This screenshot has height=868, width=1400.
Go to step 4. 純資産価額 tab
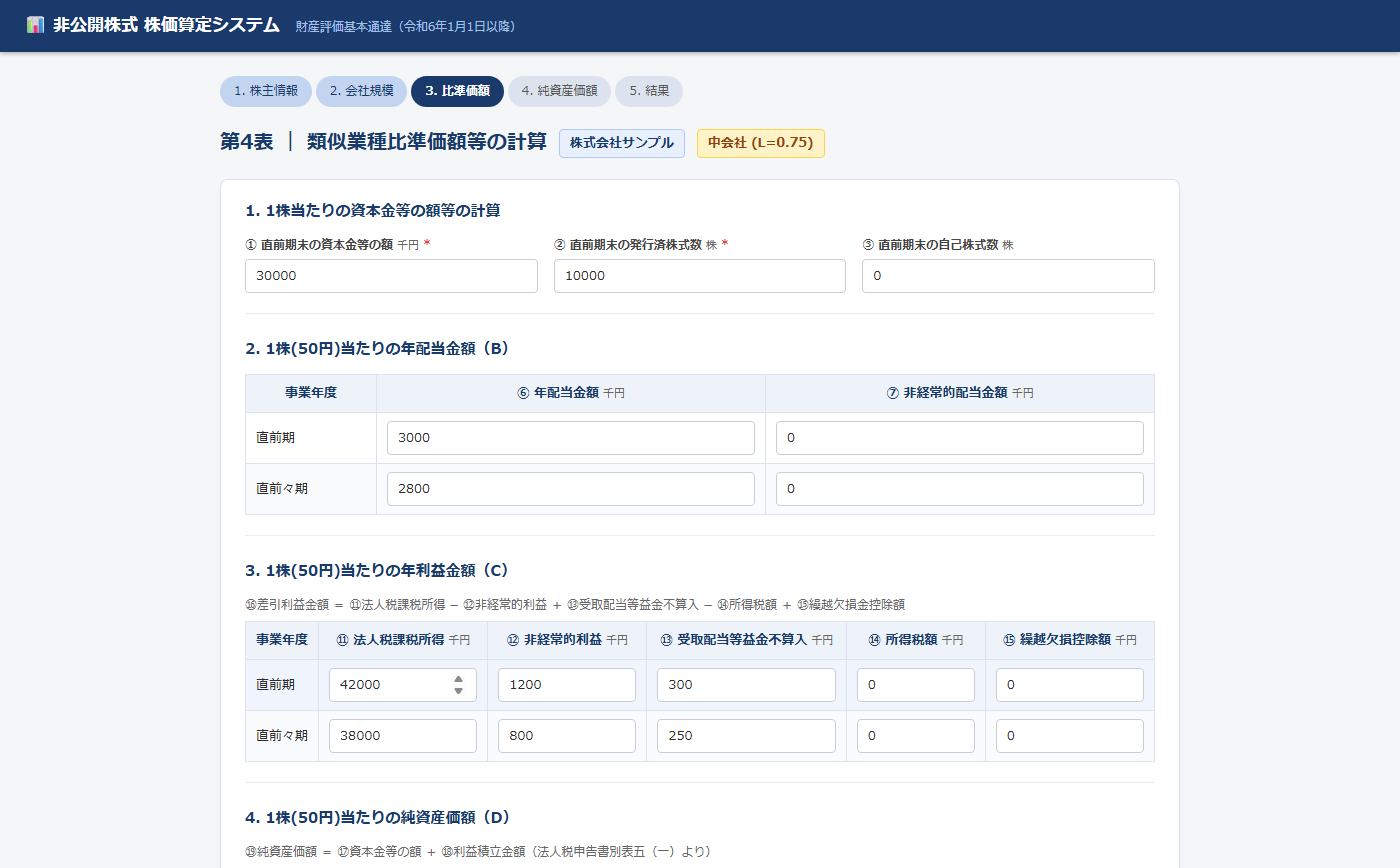point(559,91)
